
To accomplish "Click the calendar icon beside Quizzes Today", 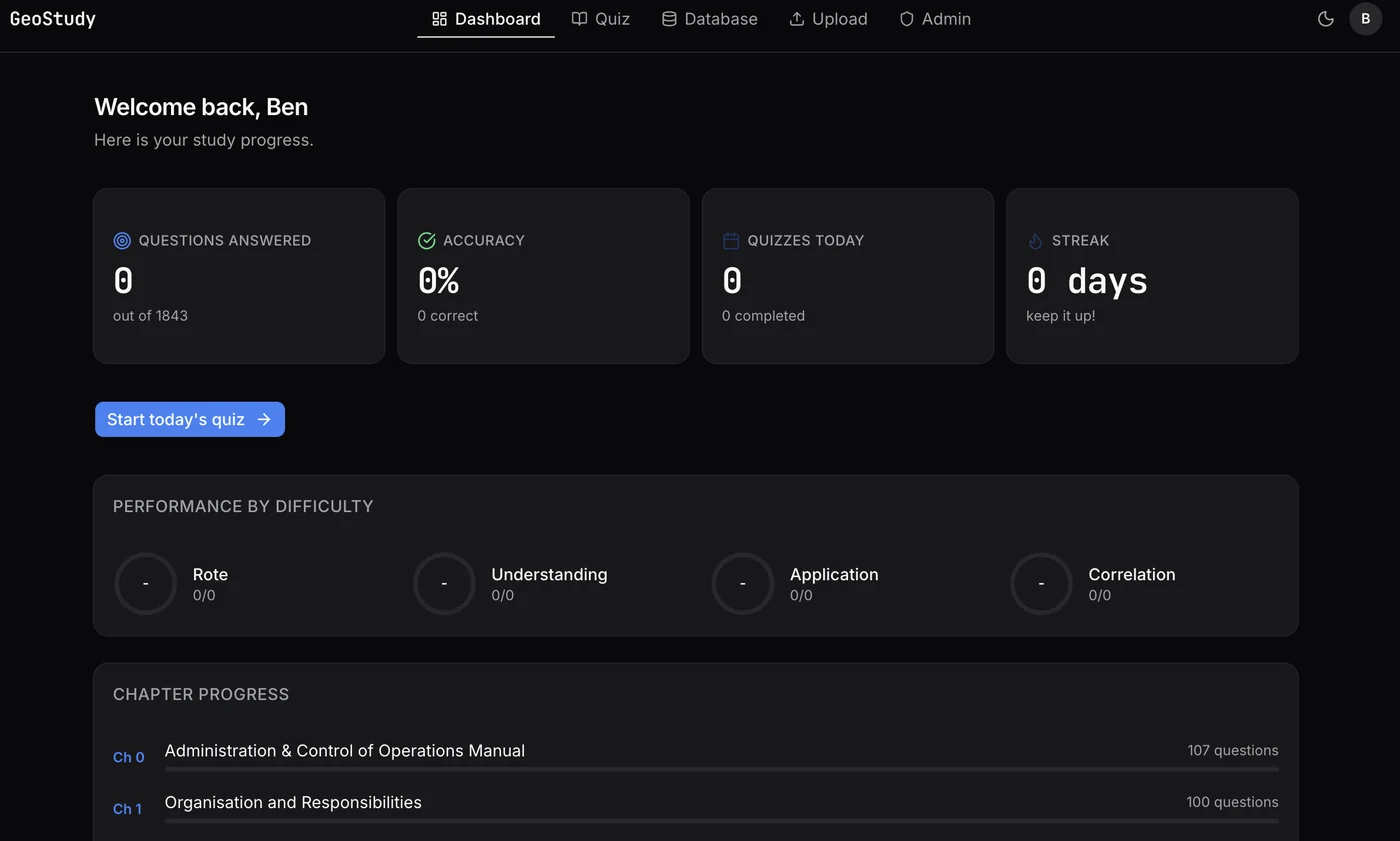I will point(731,241).
